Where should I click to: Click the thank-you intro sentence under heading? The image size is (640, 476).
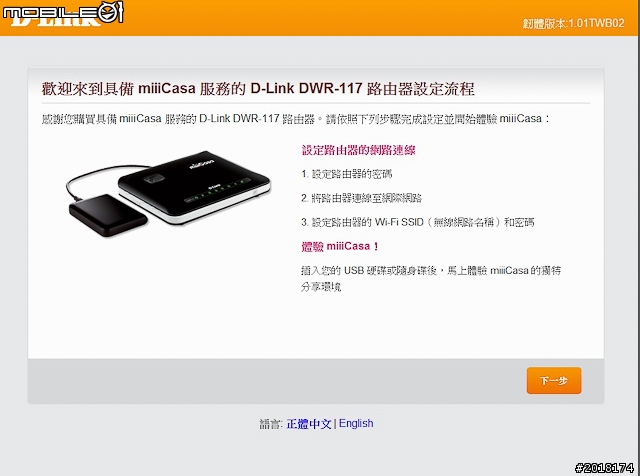pos(296,119)
